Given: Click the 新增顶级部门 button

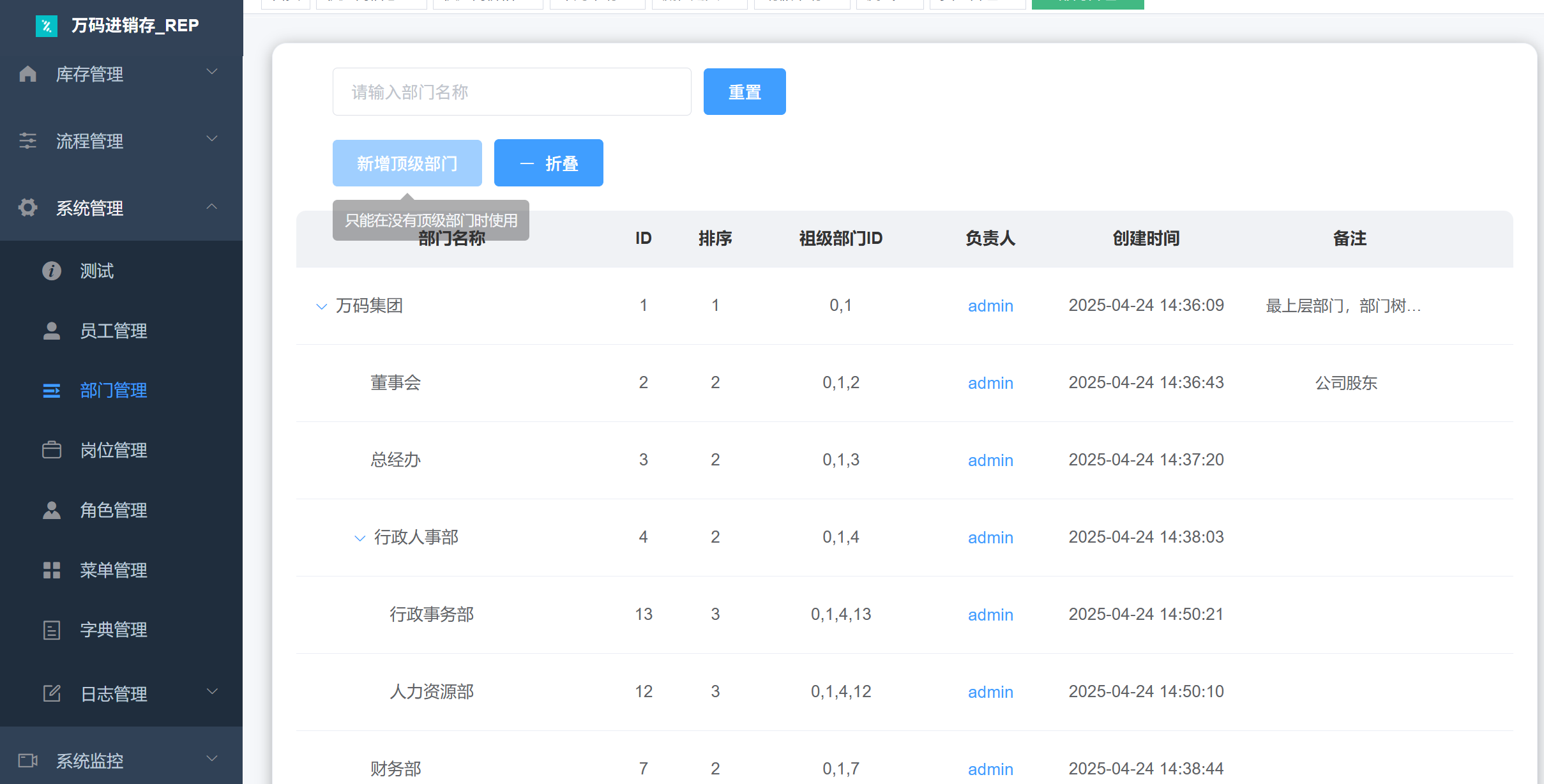Looking at the screenshot, I should (x=407, y=163).
